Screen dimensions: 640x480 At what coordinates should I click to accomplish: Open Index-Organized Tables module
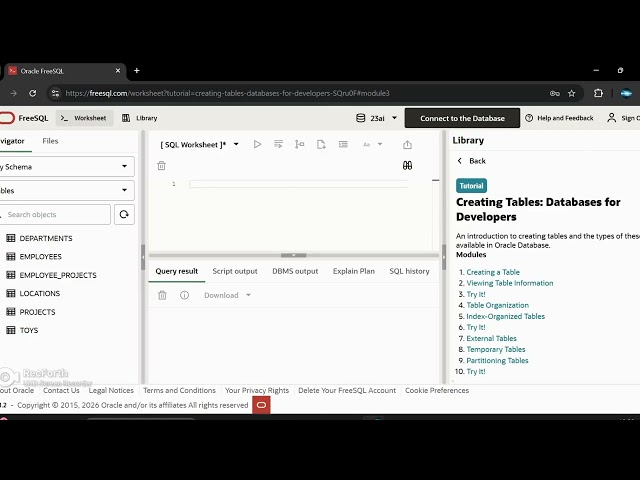pos(505,316)
